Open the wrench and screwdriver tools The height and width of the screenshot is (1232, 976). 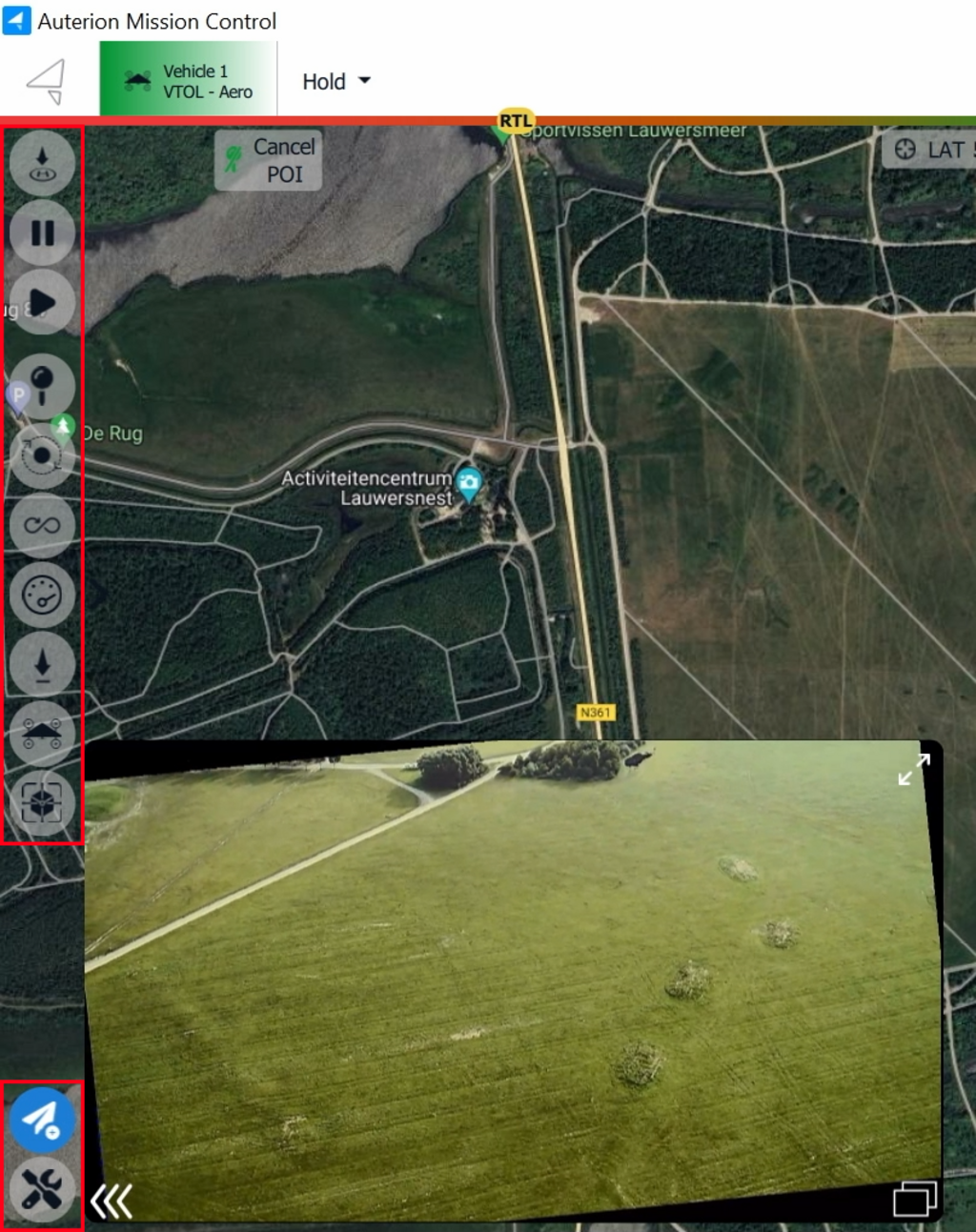click(x=42, y=1188)
